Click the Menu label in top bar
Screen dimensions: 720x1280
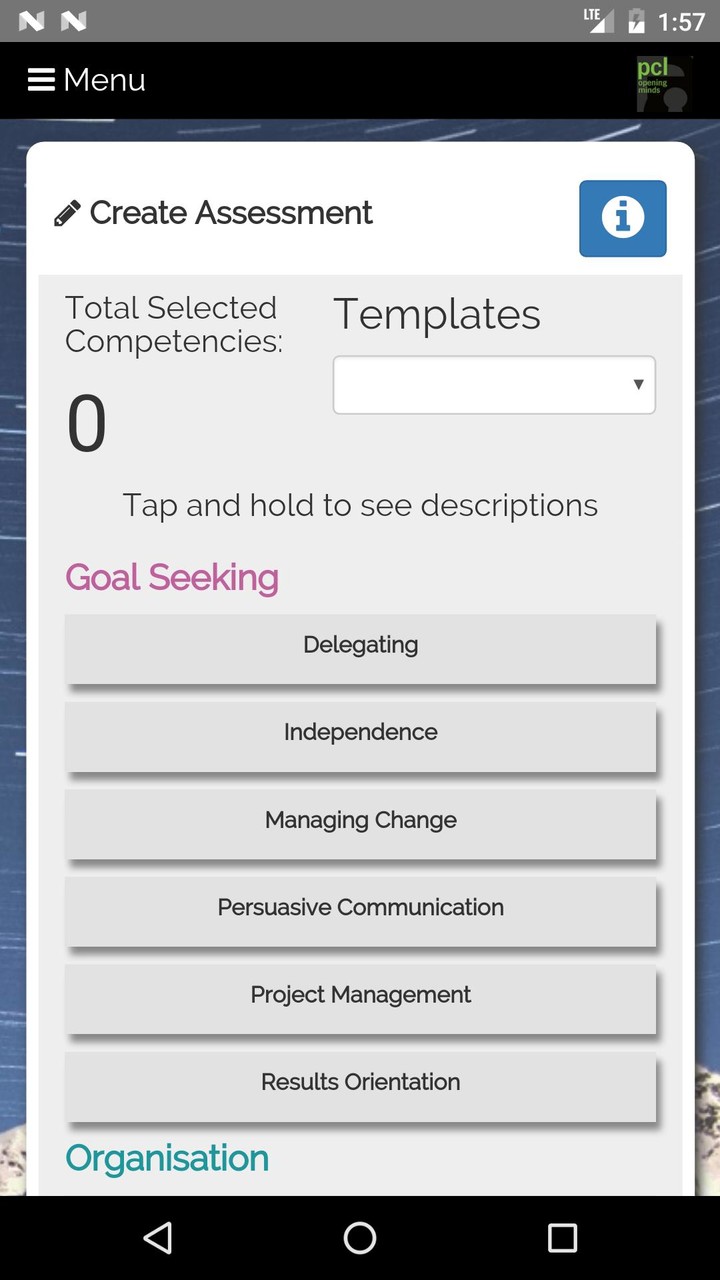click(105, 80)
